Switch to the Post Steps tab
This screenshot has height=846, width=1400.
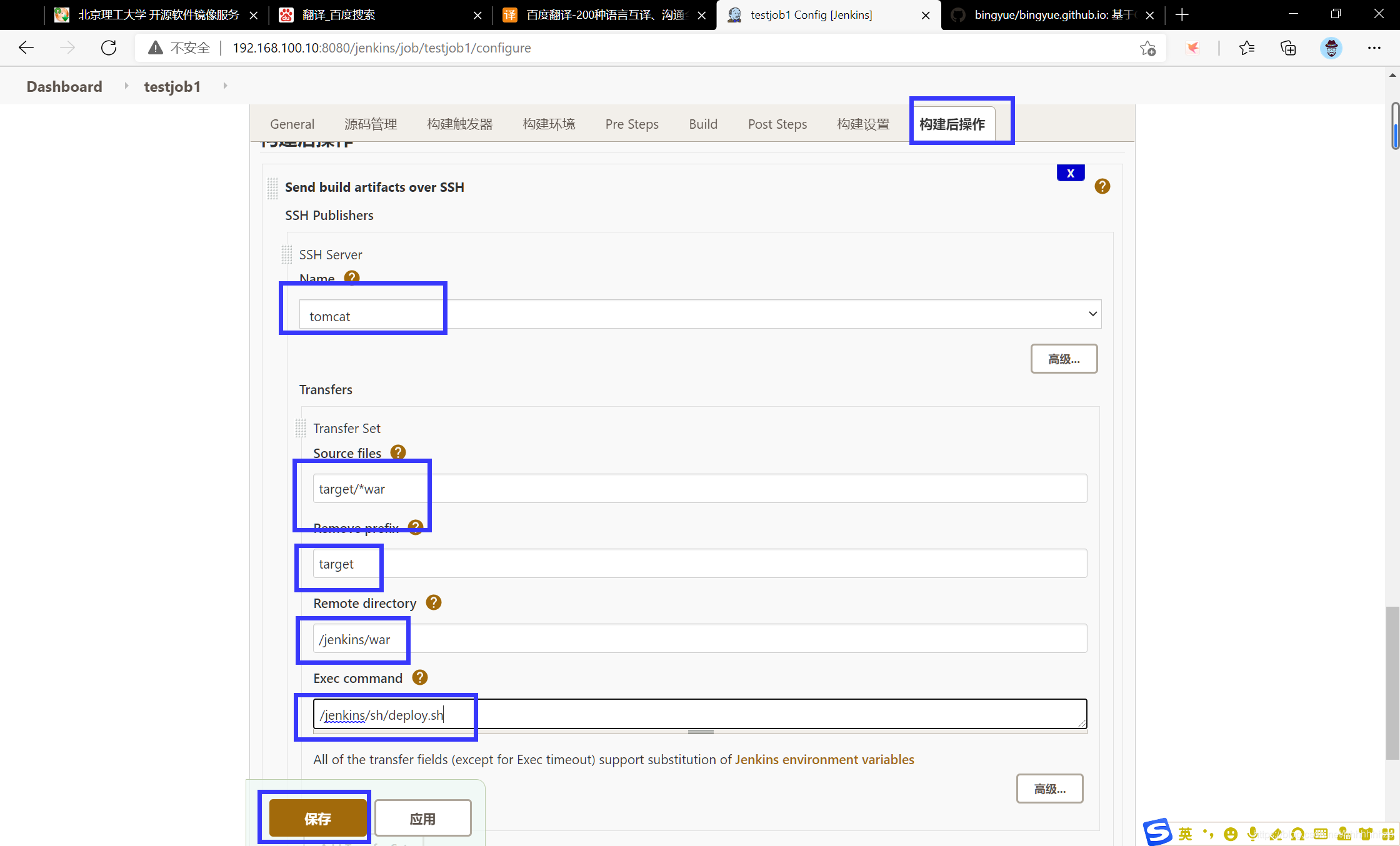click(777, 124)
